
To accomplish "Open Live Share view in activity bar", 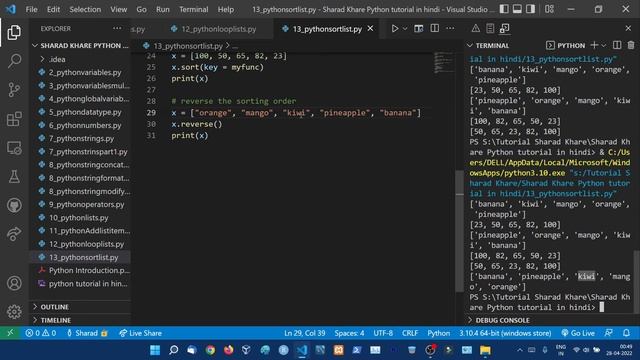I will [14, 234].
